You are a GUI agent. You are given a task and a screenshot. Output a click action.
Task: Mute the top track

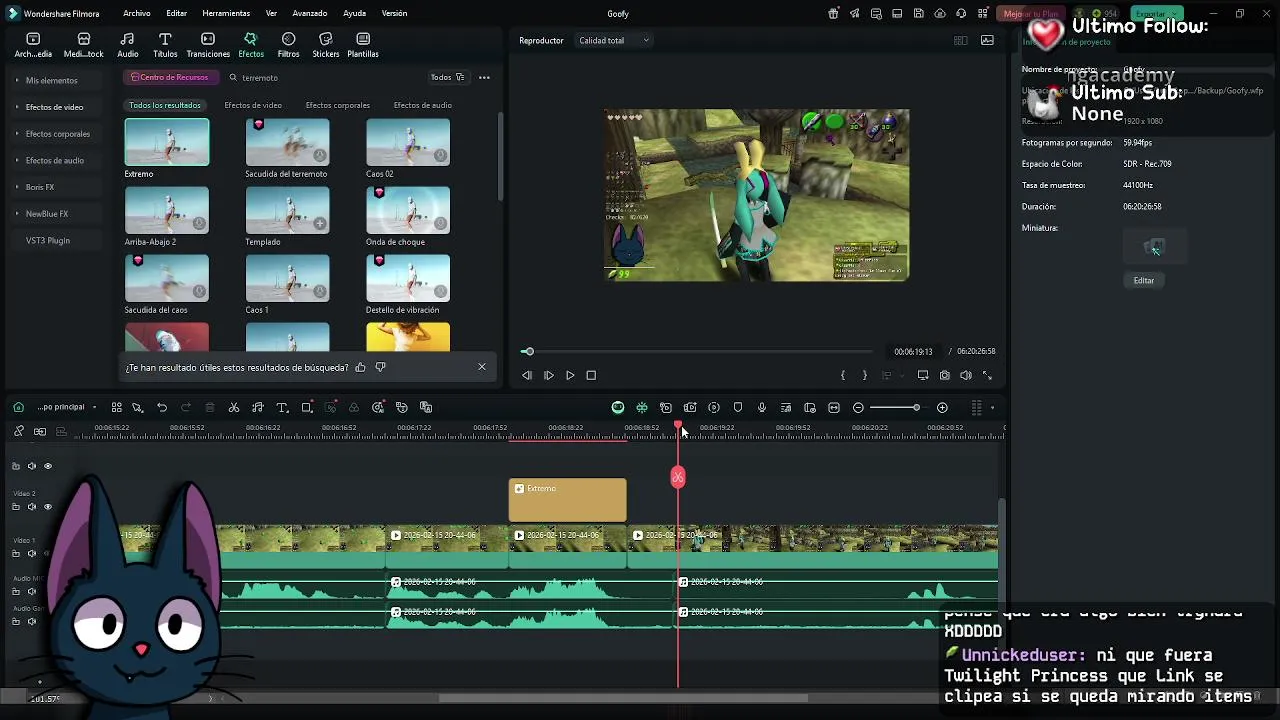pos(31,466)
